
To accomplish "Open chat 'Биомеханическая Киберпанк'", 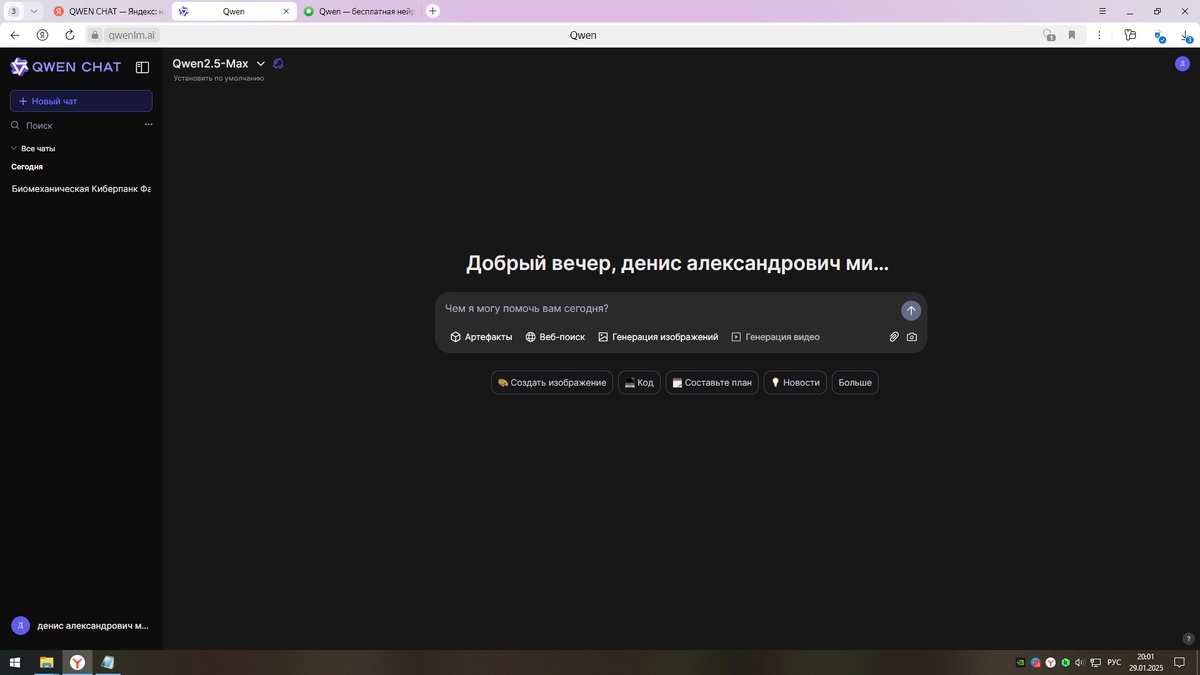I will click(x=81, y=188).
